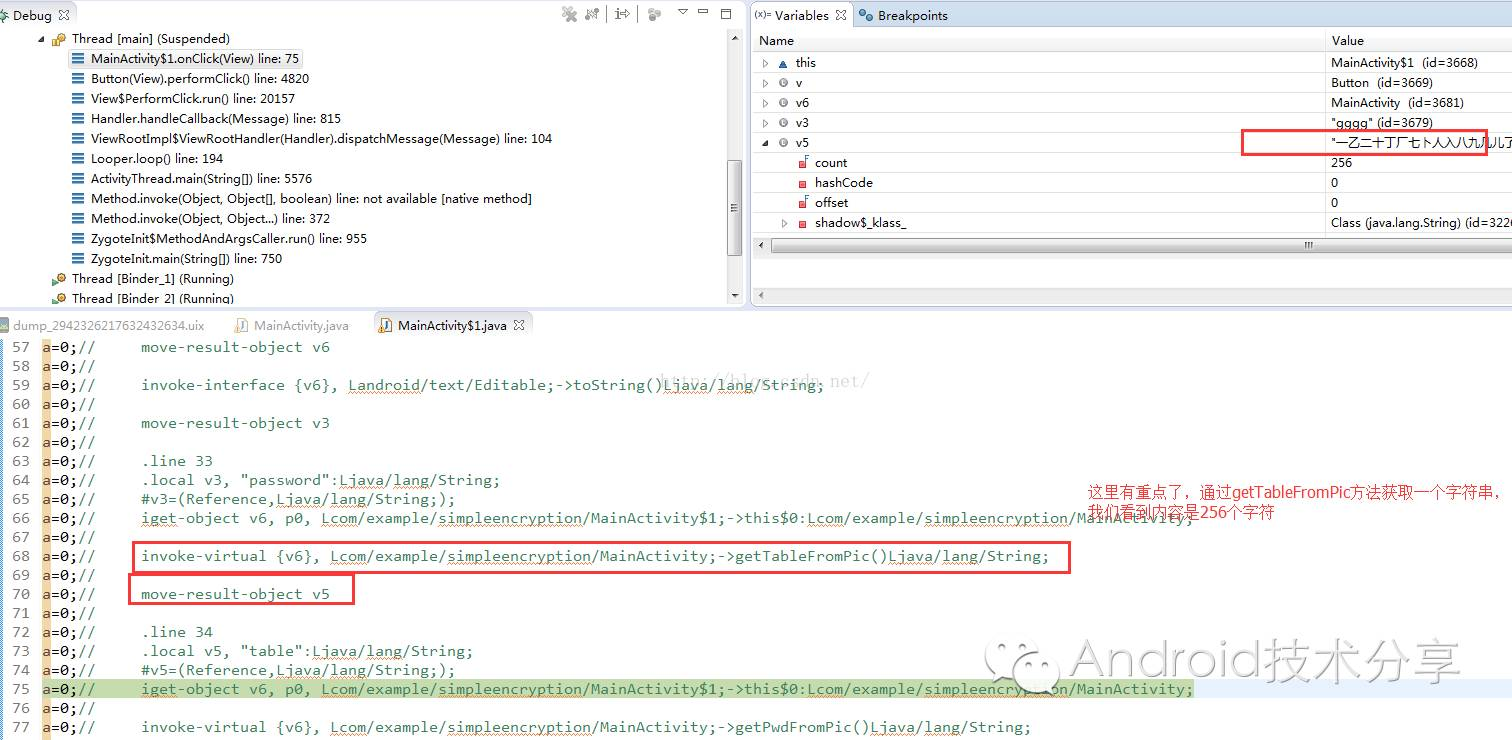Click the Value column header in Variables
Viewport: 1512px width, 740px height.
point(1419,41)
